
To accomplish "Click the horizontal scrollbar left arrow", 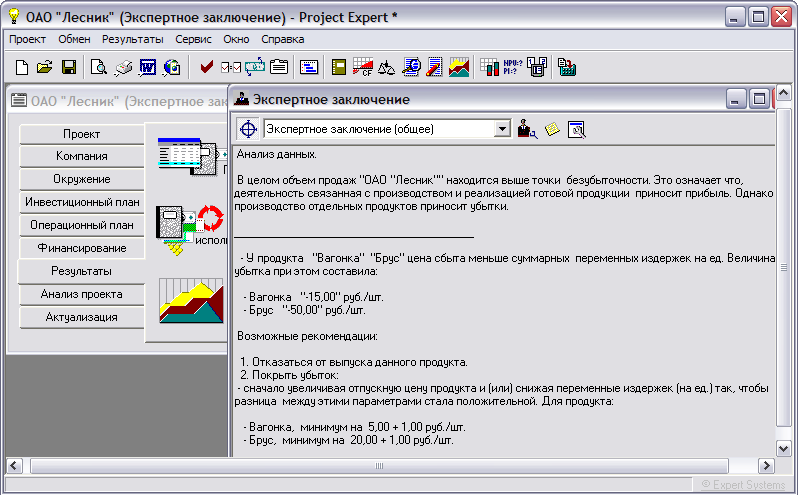I will tap(14, 465).
